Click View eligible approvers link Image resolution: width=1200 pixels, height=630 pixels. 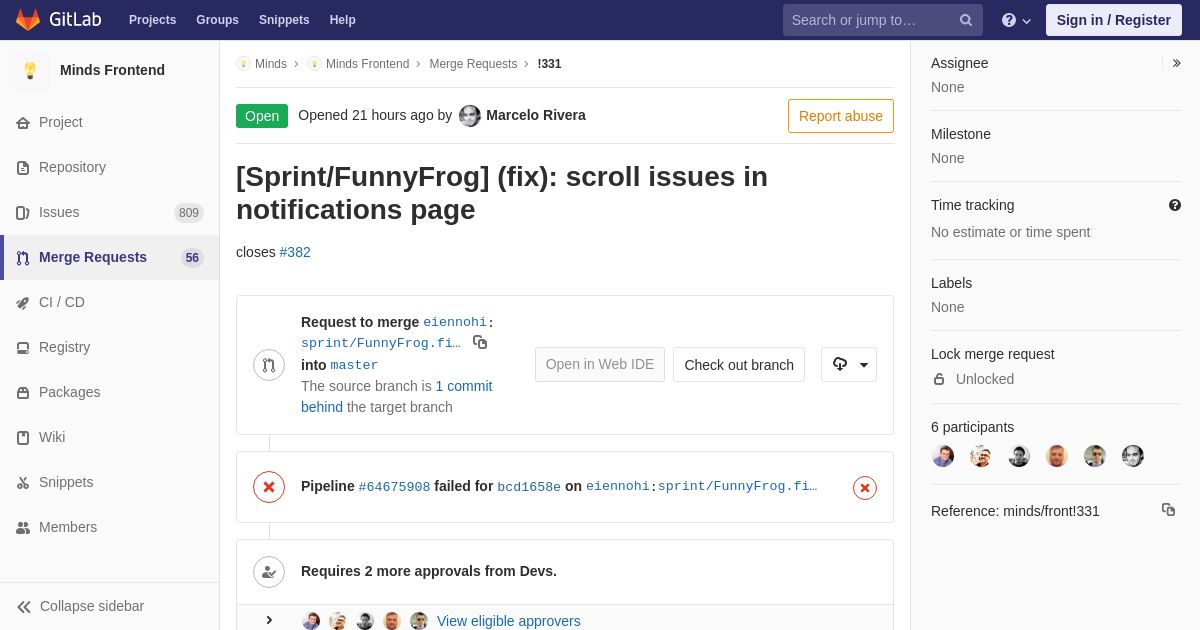[x=509, y=621]
